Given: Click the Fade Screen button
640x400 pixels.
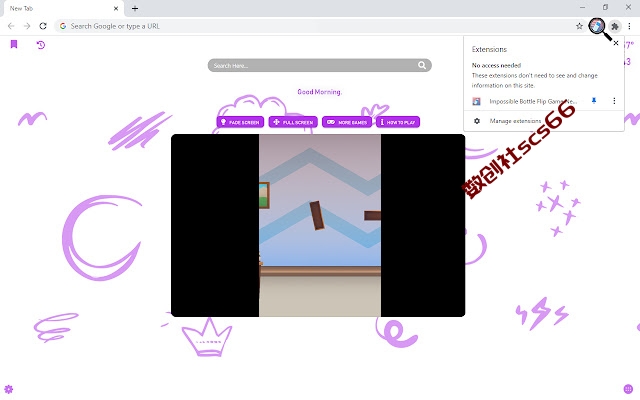Looking at the screenshot, I should click(x=240, y=122).
